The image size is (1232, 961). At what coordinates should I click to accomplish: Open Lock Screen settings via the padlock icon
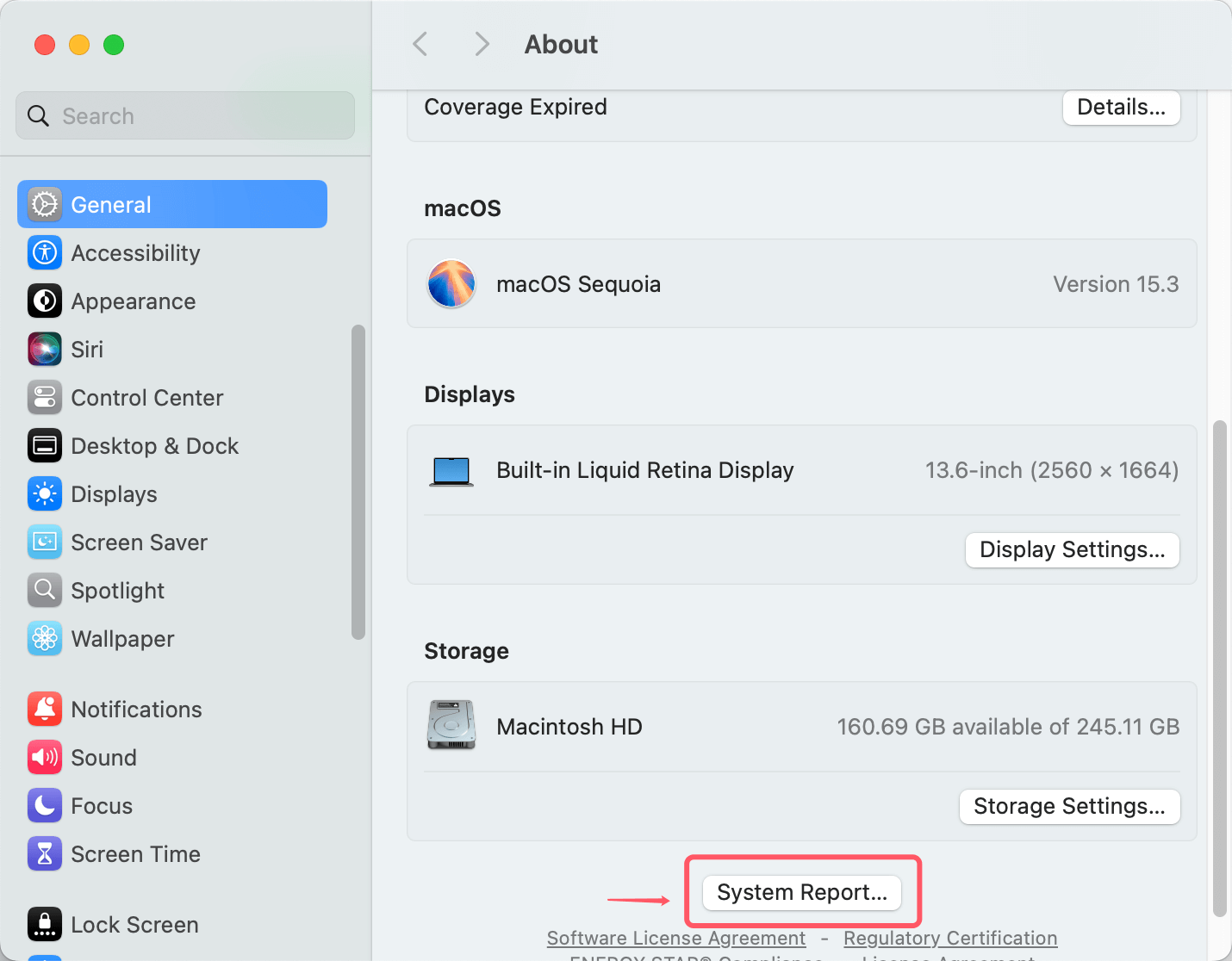click(x=45, y=924)
